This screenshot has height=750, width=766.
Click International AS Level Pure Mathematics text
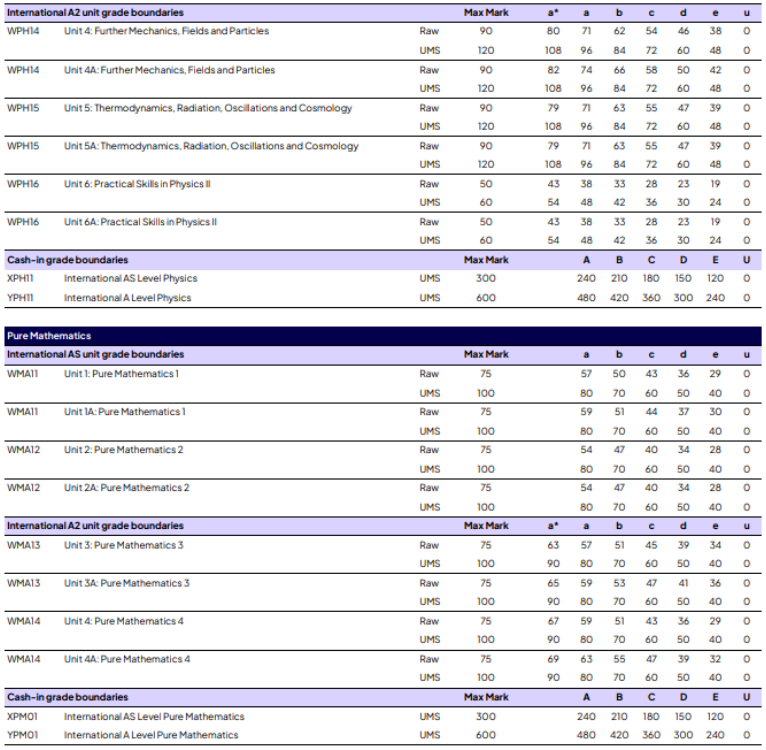click(x=154, y=717)
